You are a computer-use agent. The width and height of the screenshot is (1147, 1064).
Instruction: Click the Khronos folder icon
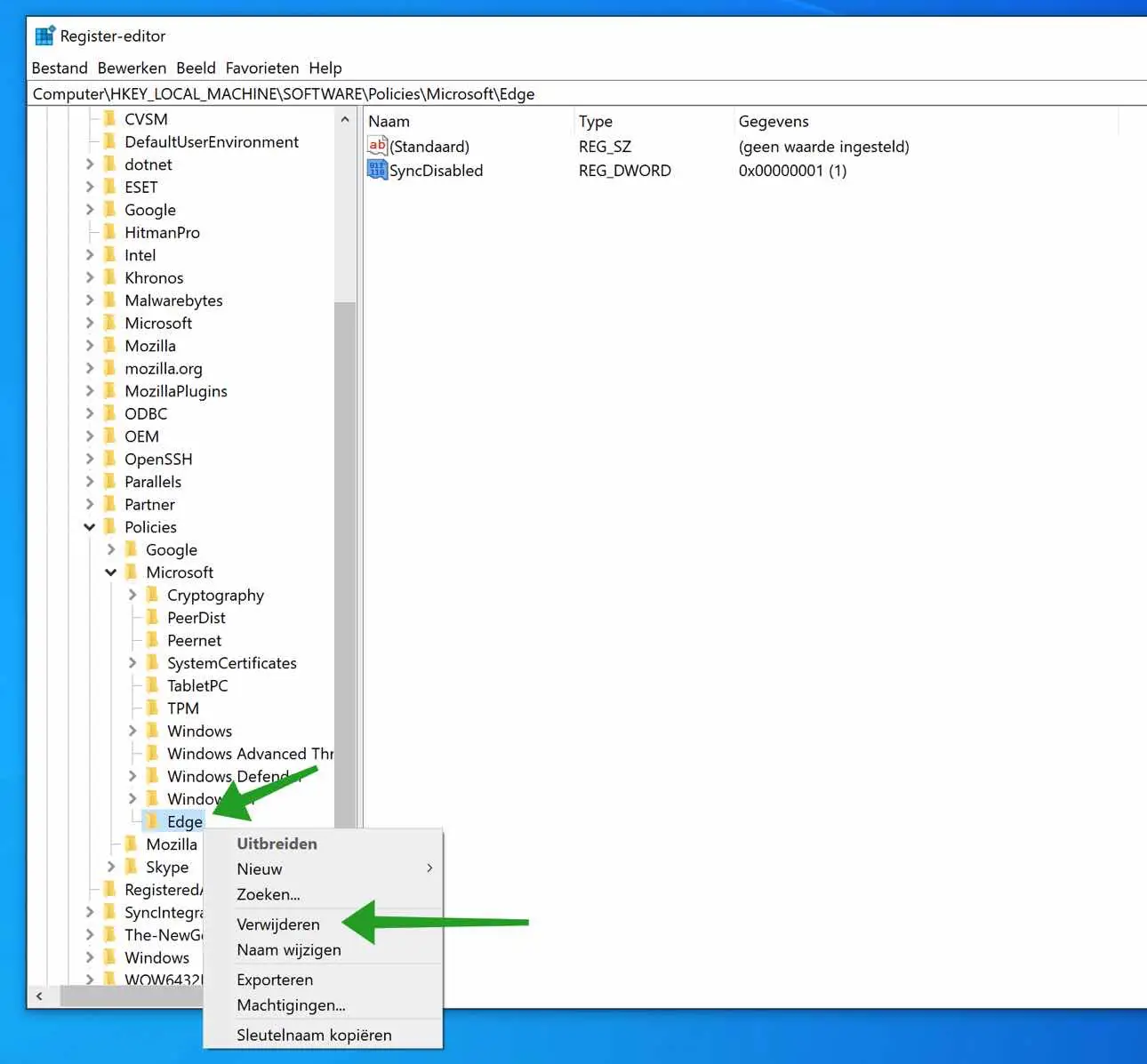(110, 277)
